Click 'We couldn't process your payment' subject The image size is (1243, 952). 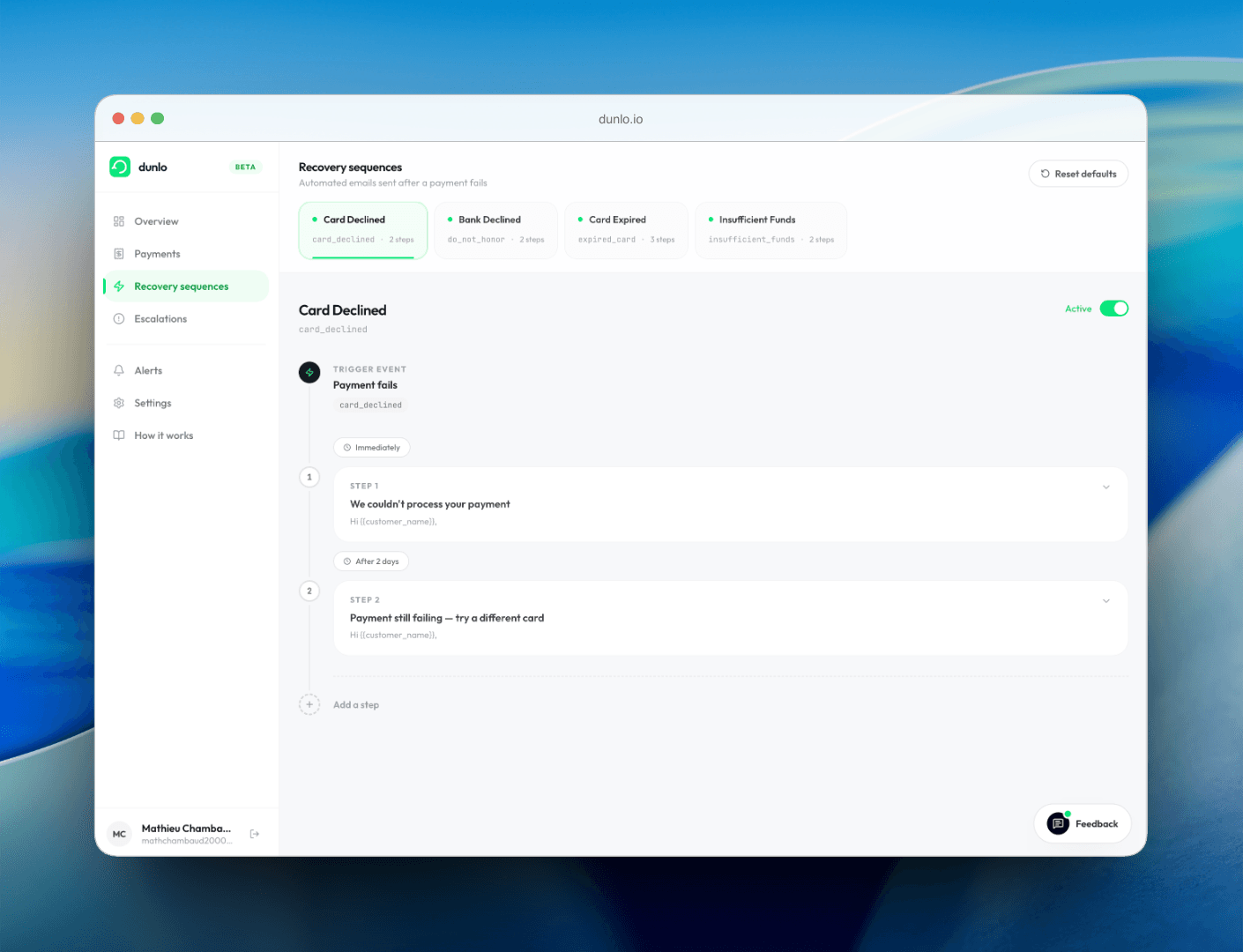pos(430,504)
